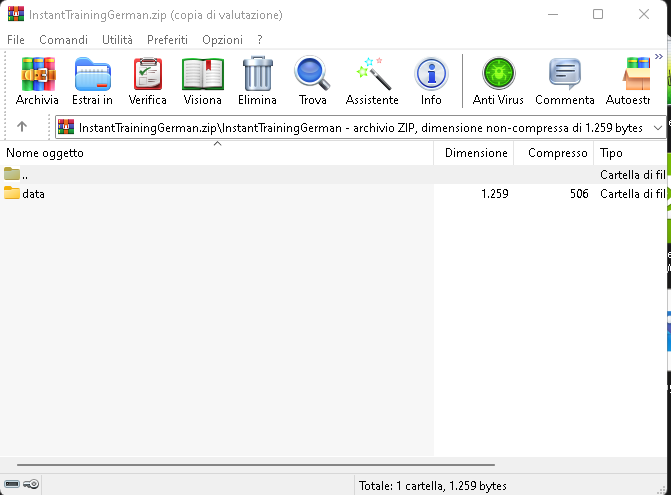Click the Autoestraente toolbar icon
Image resolution: width=671 pixels, height=495 pixels.
coord(628,81)
